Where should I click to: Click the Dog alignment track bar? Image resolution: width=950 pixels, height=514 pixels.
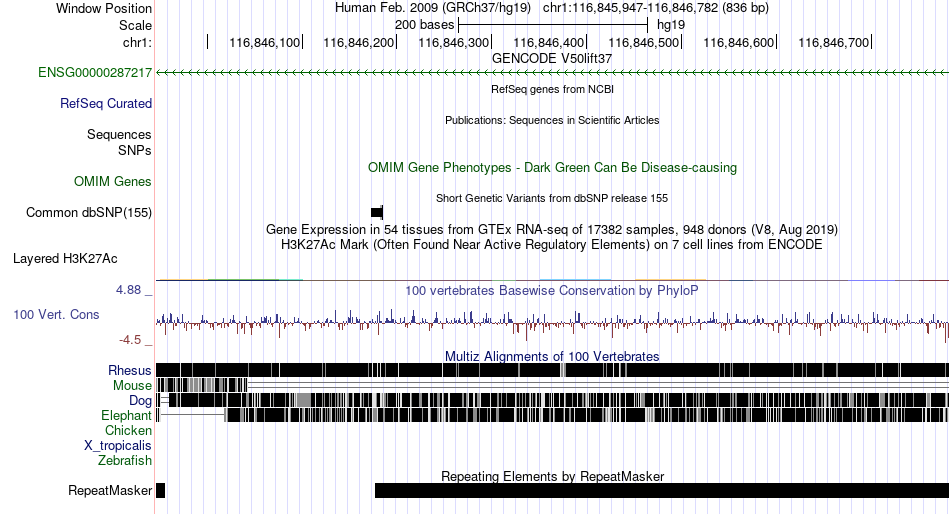552,400
